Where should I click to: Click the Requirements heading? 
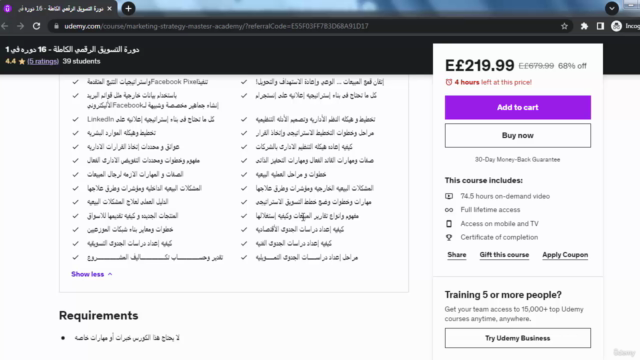tap(98, 316)
